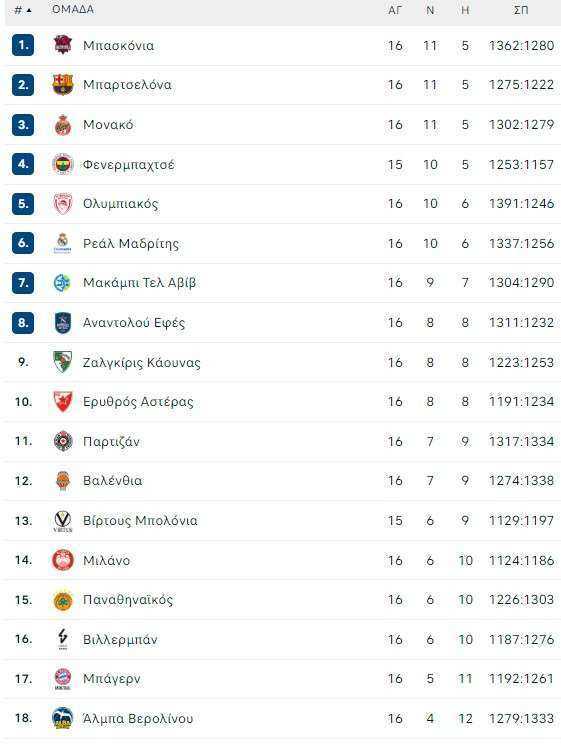
Task: Select the Ολυμπιακός team badge
Action: (63, 204)
